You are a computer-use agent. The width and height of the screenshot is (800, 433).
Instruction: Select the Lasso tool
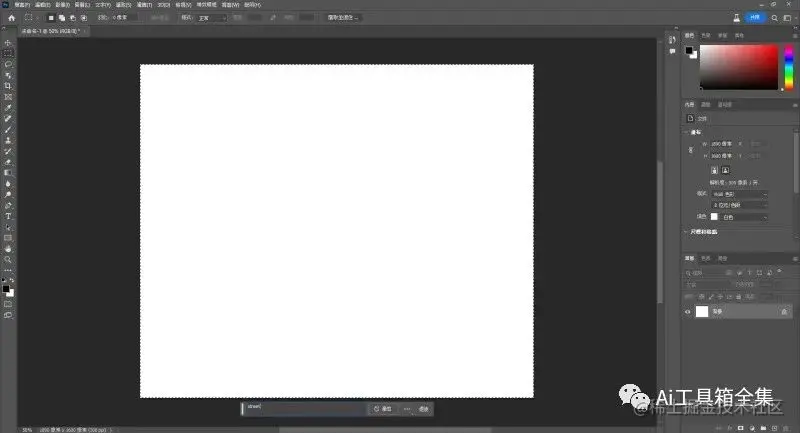click(x=8, y=64)
